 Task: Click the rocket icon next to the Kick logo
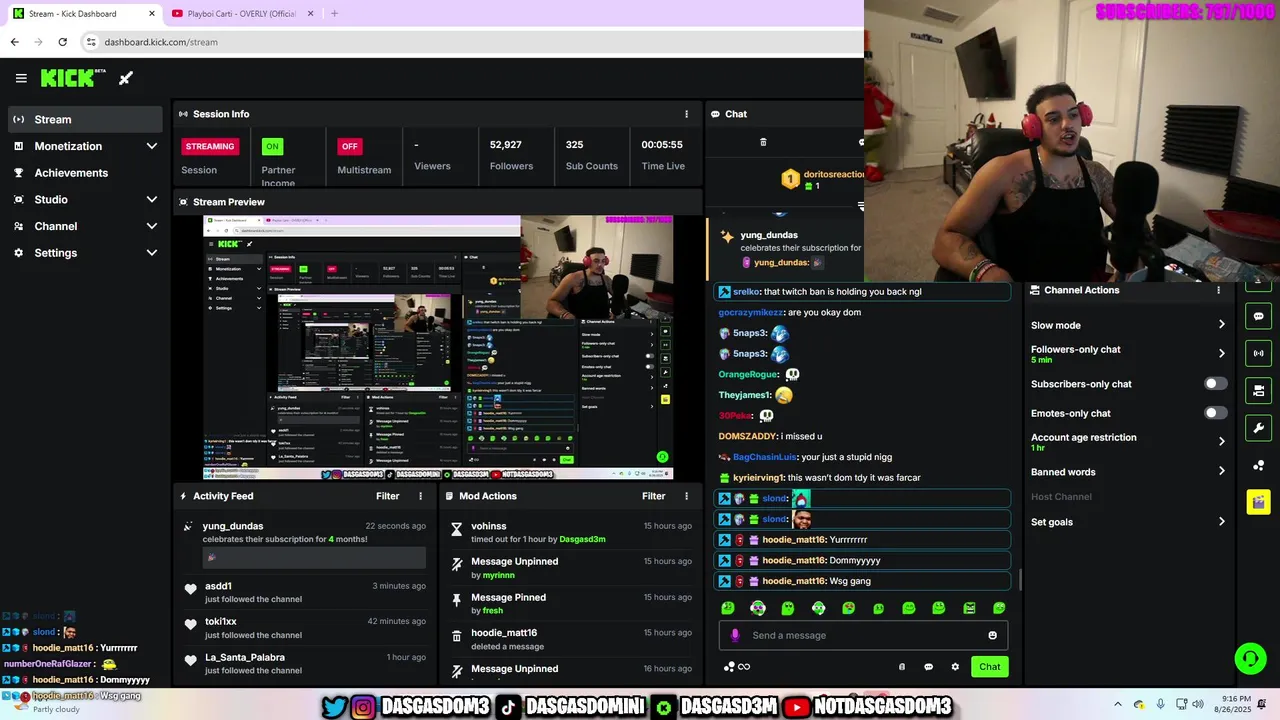point(126,78)
